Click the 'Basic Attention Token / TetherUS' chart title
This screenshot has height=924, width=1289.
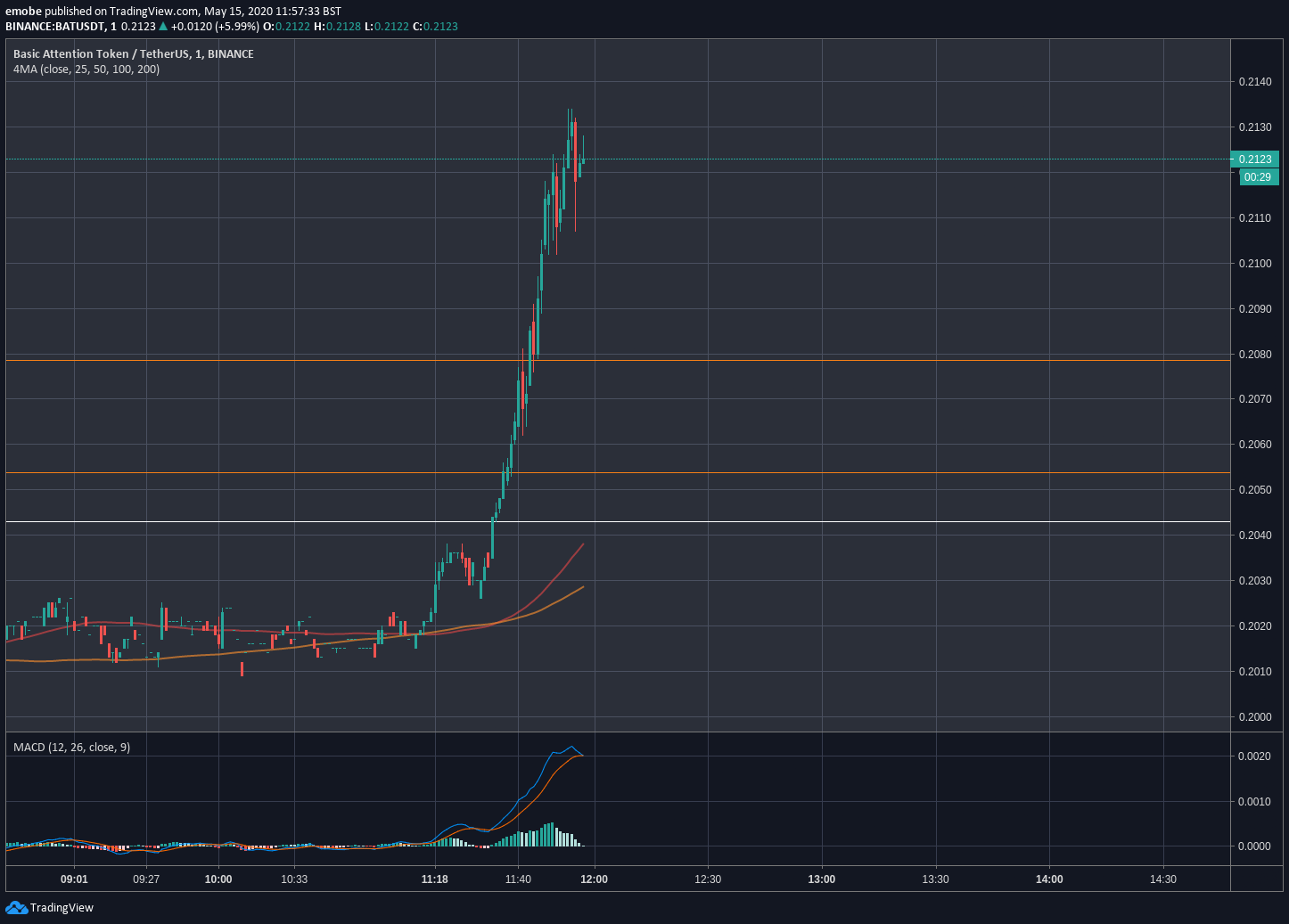coord(101,54)
